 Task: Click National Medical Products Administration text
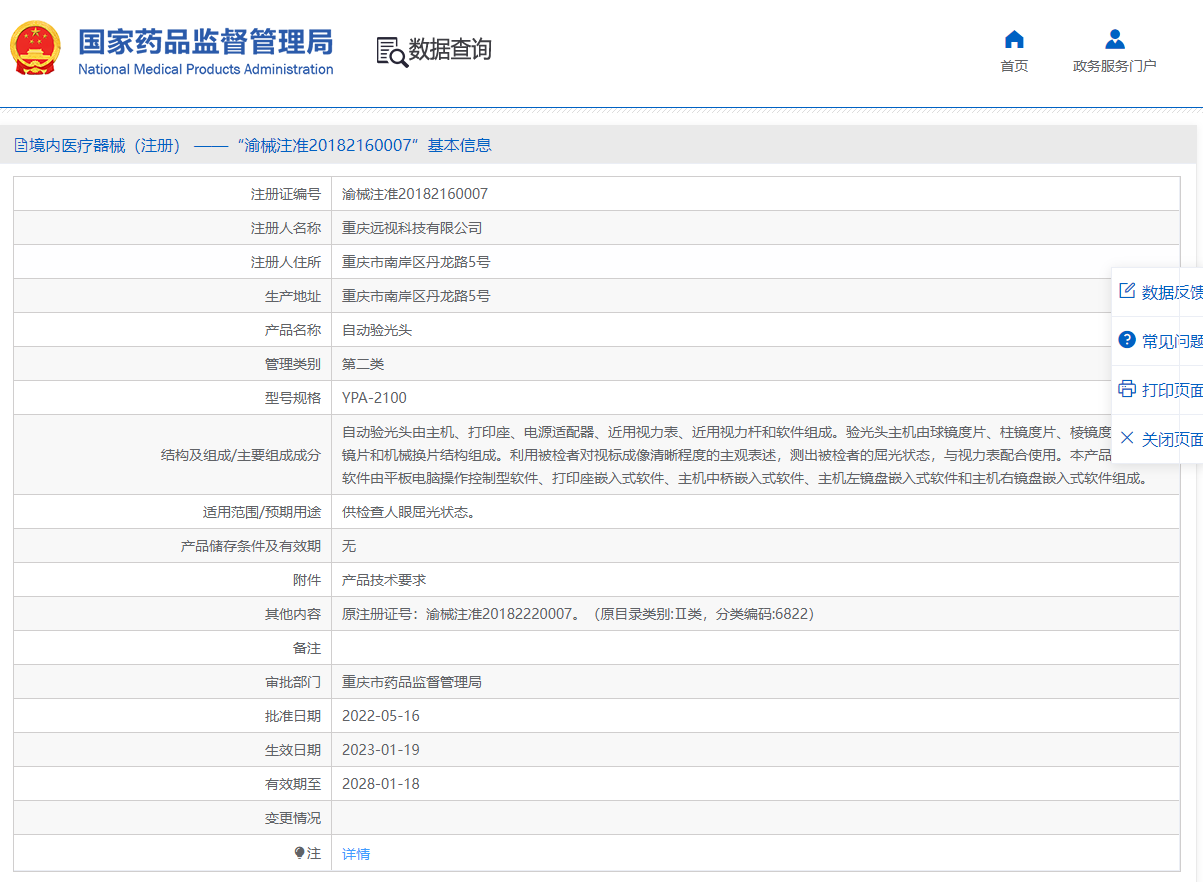(206, 69)
